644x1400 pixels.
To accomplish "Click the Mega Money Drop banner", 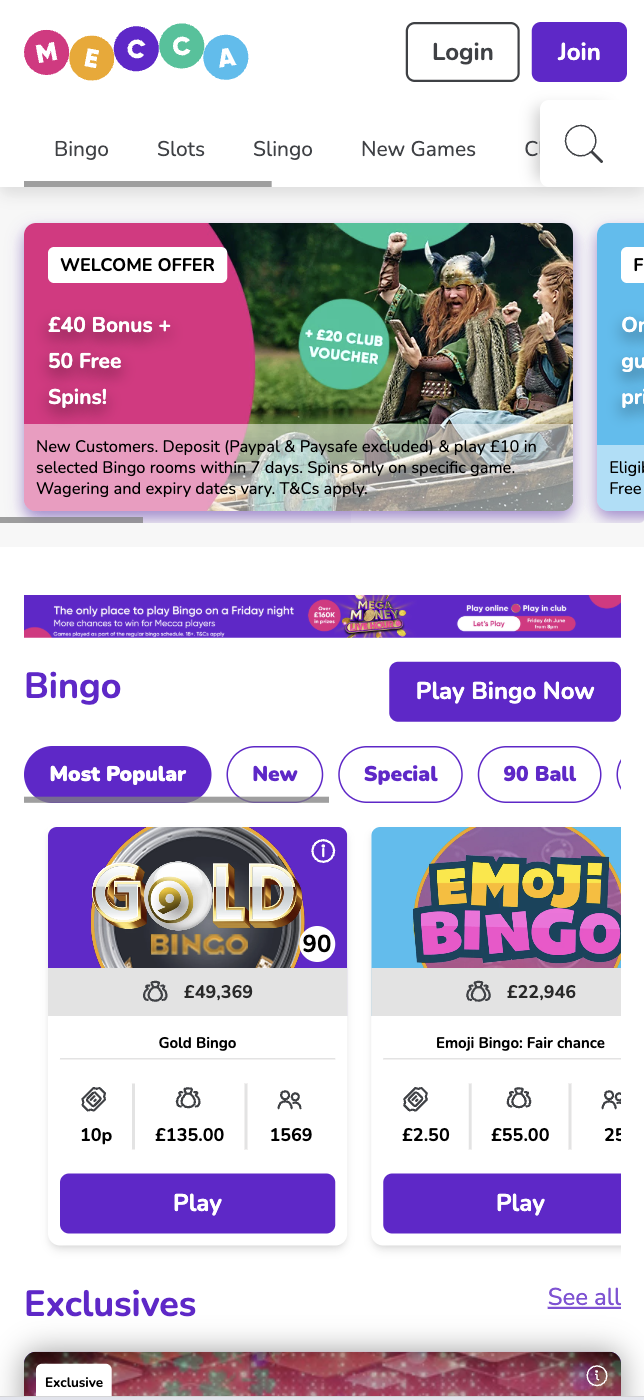I will pos(322,616).
